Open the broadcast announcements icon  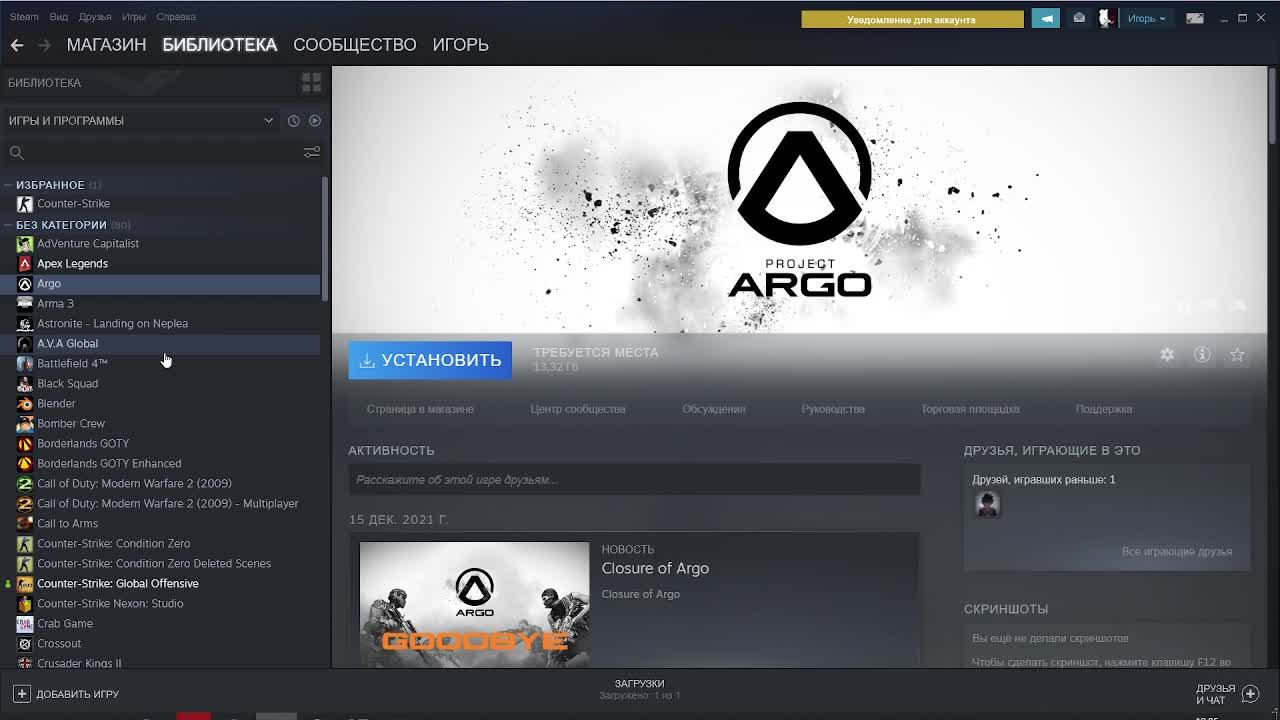pyautogui.click(x=1046, y=18)
